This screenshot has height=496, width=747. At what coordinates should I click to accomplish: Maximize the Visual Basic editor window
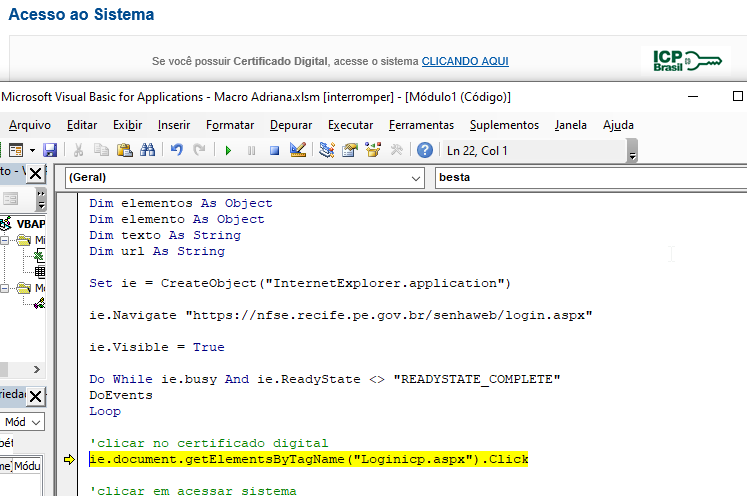click(x=737, y=96)
